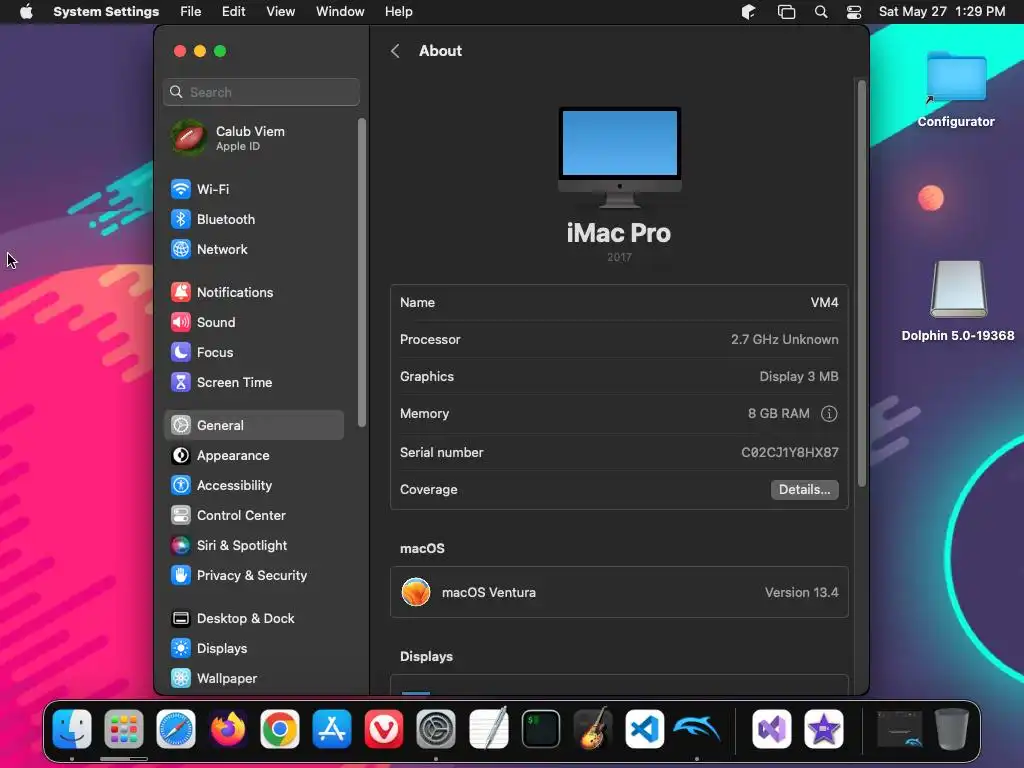The height and width of the screenshot is (768, 1024).
Task: Open the Apple menu
Action: 26,12
